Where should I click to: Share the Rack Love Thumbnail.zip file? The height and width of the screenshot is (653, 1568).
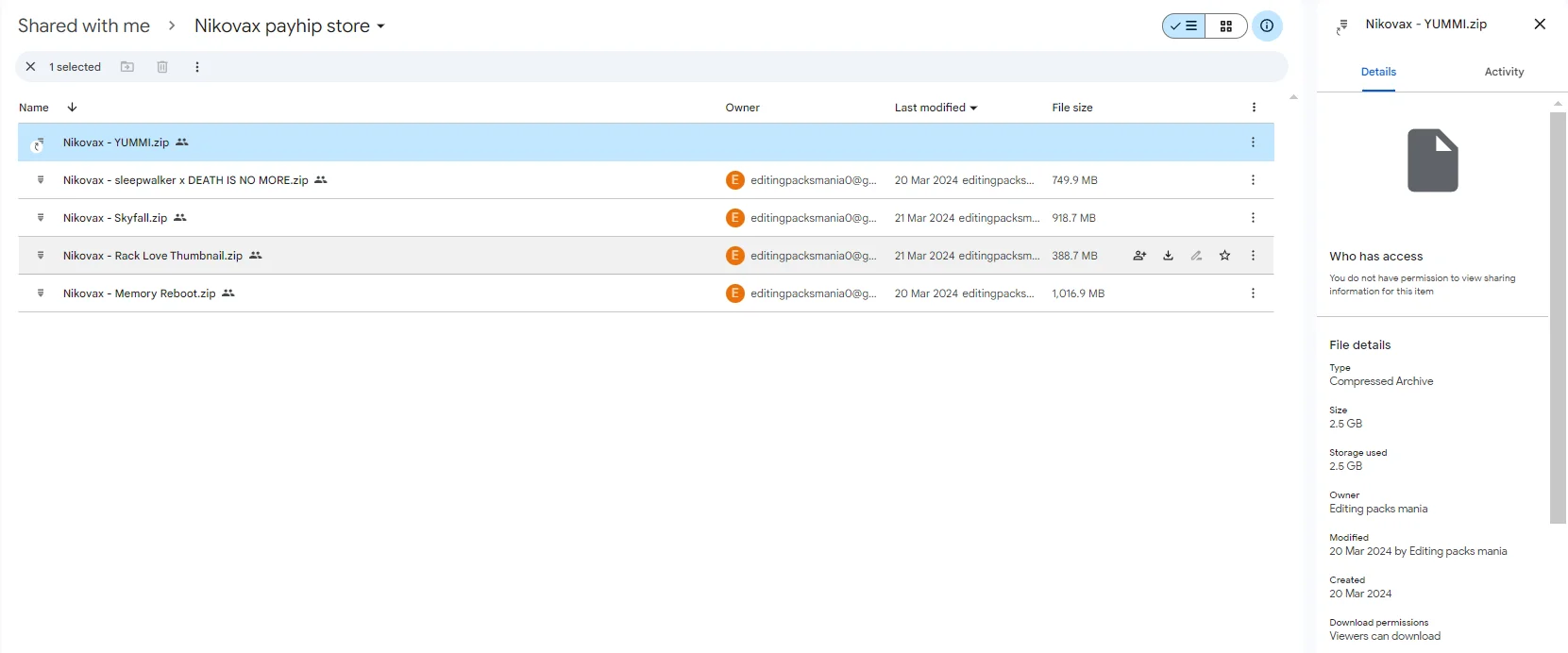pyautogui.click(x=1139, y=256)
